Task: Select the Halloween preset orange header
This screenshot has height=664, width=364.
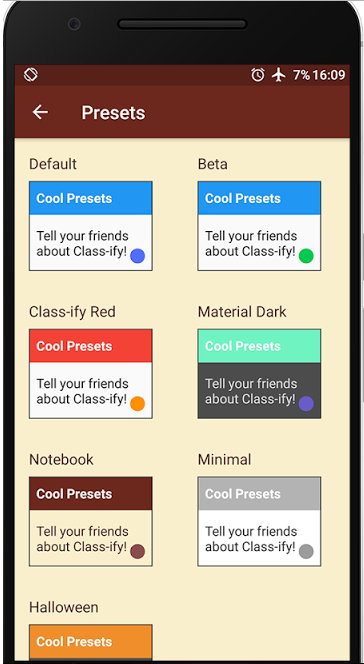Action: (x=91, y=642)
